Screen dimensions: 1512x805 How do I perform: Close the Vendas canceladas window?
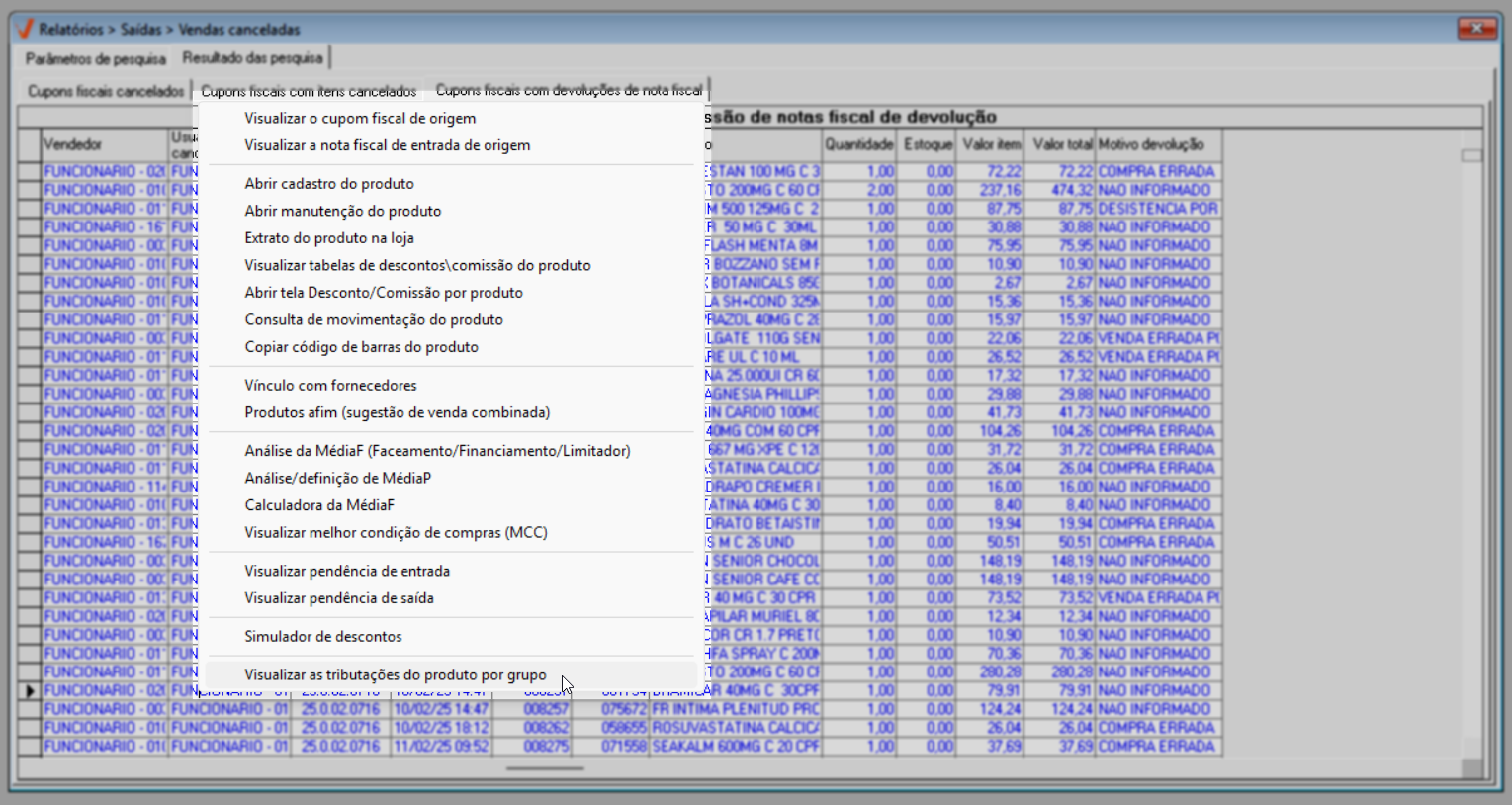(1476, 28)
